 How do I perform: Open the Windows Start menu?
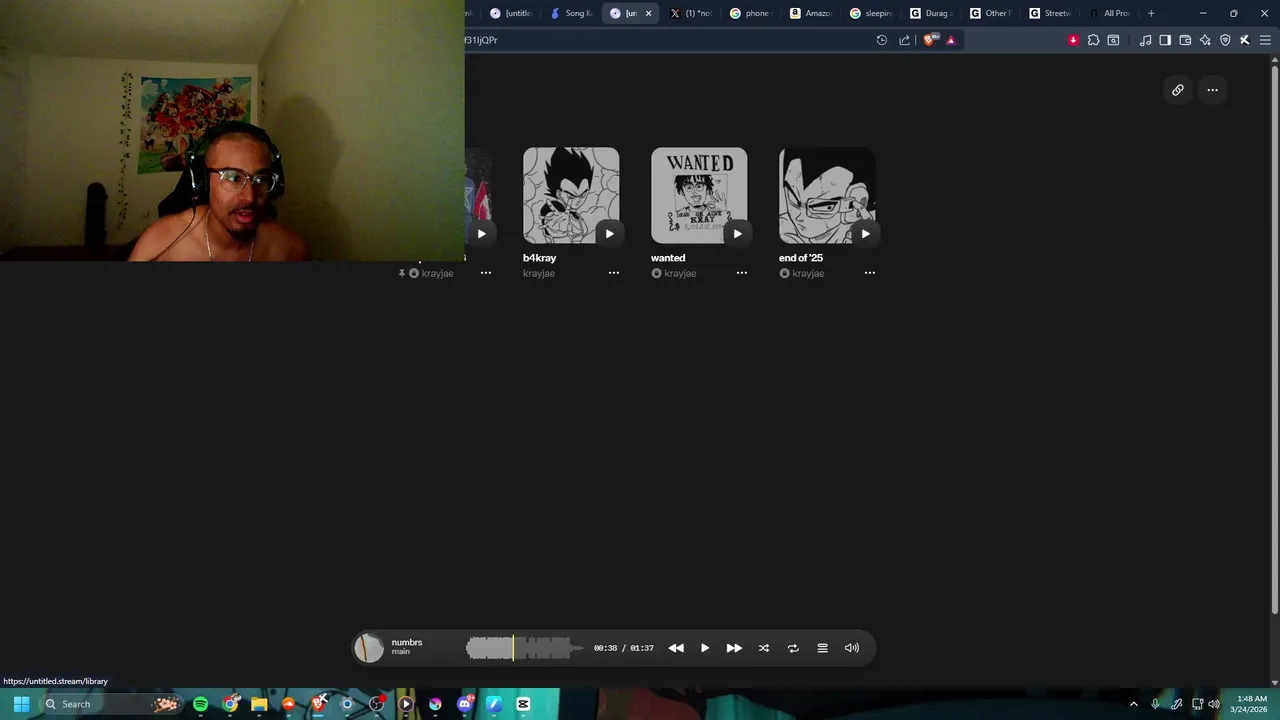tap(21, 704)
